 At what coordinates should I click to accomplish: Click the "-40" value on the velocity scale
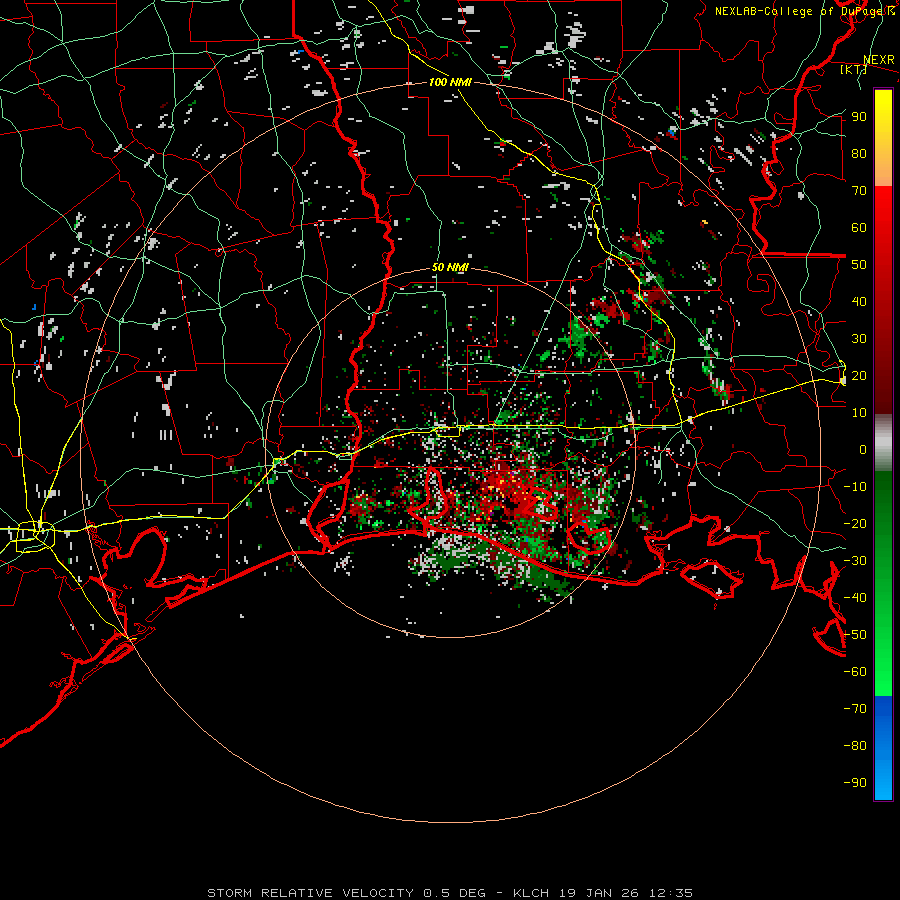coord(855,598)
